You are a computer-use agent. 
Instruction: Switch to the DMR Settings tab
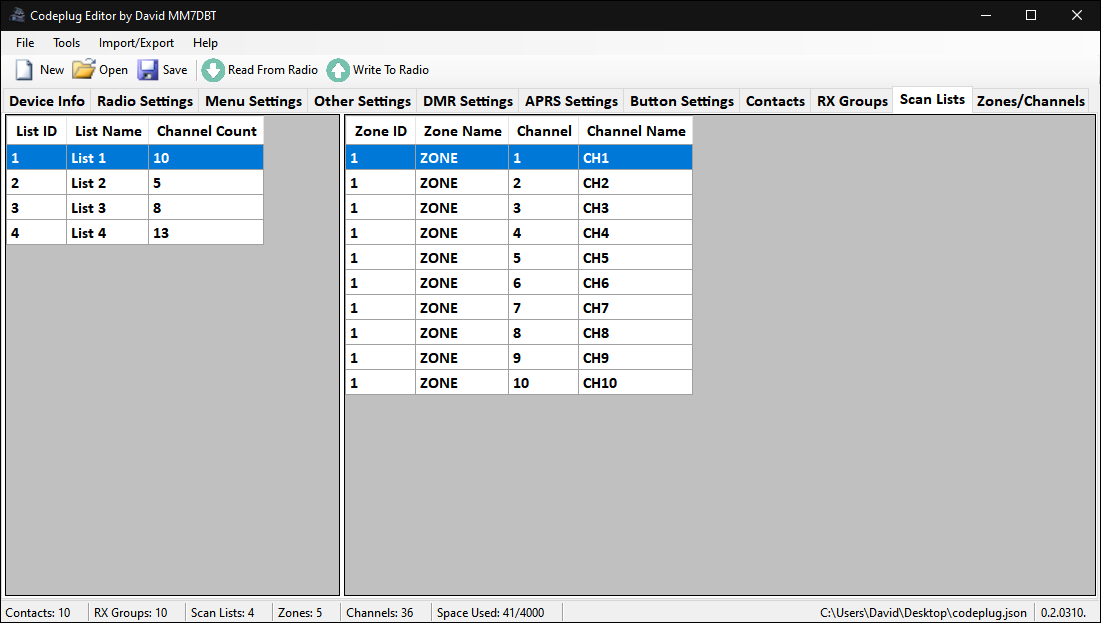467,101
